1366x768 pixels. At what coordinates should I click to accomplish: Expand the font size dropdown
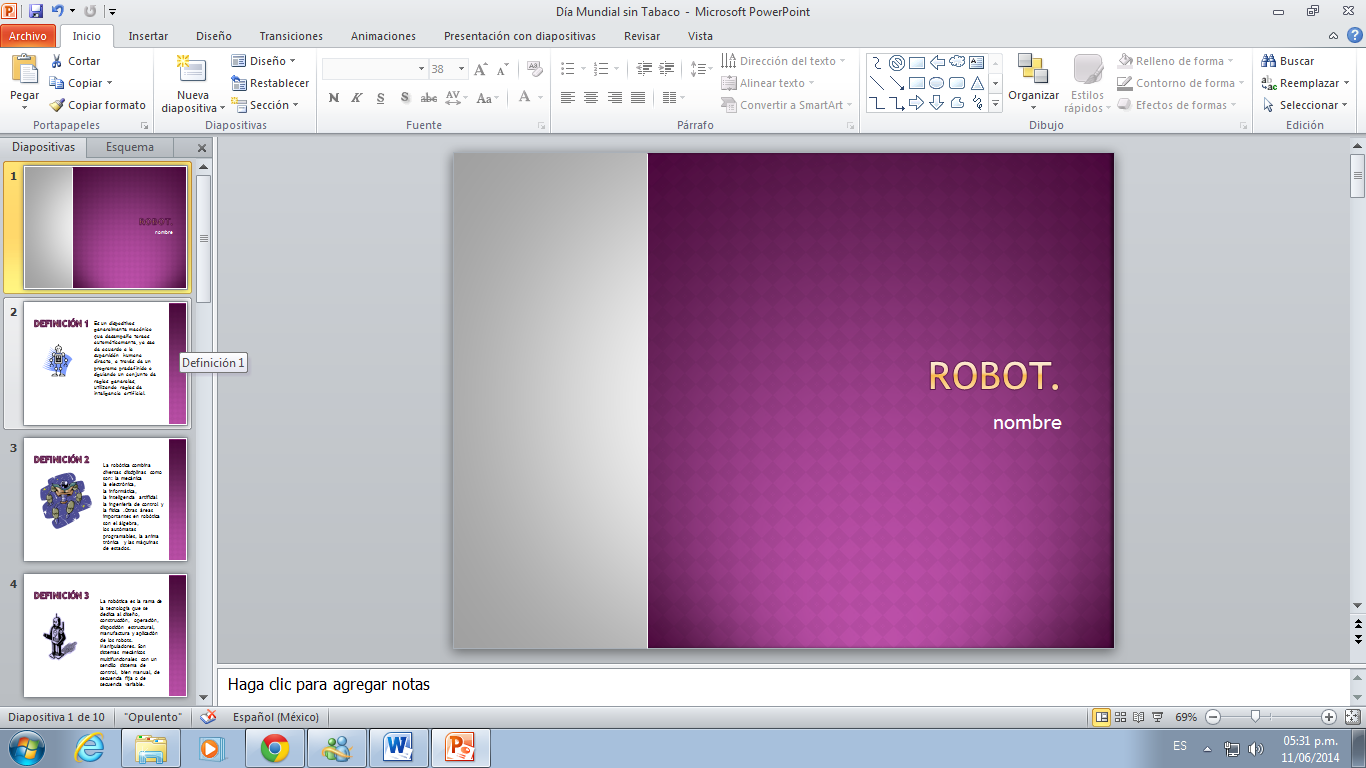pos(461,69)
